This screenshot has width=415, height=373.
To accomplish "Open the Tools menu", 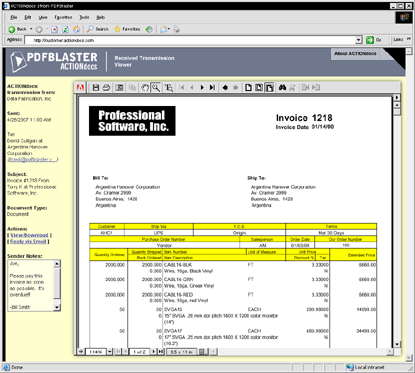I will (84, 17).
